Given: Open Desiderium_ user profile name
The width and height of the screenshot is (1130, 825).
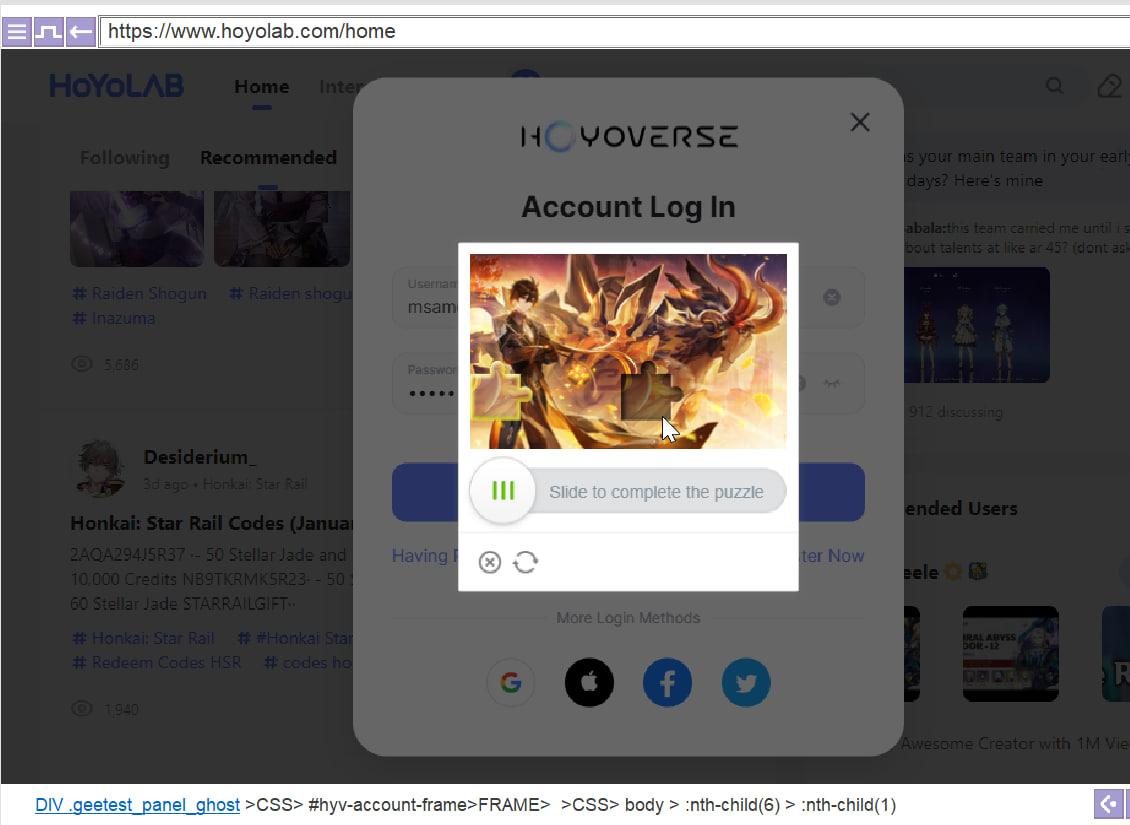Looking at the screenshot, I should tap(199, 458).
